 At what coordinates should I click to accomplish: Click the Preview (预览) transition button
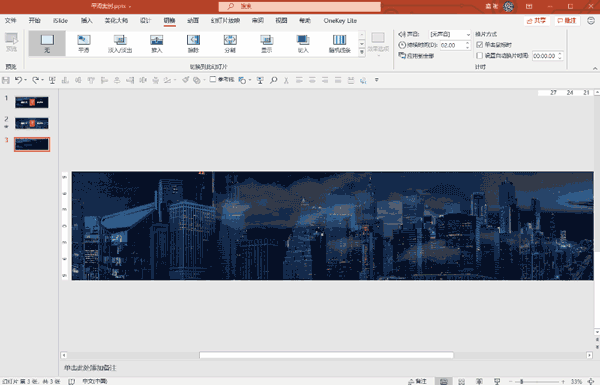point(11,42)
